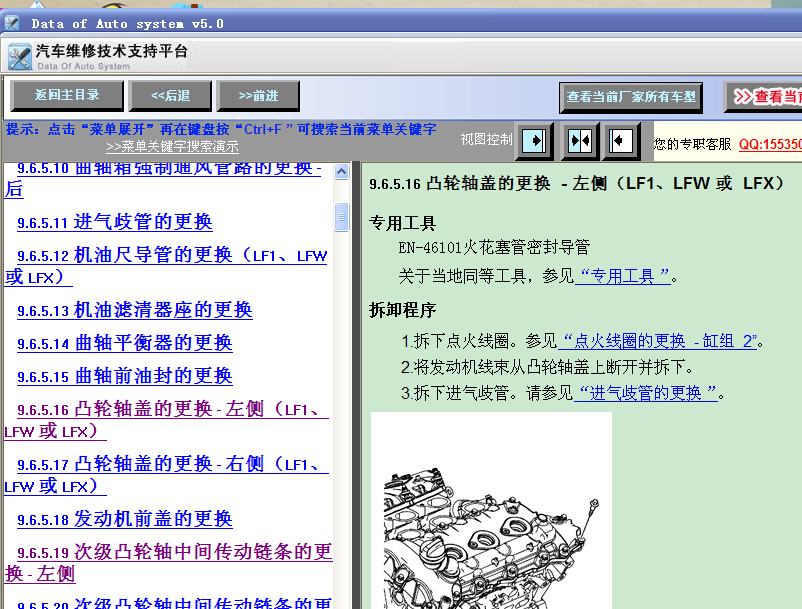The image size is (802, 609).
Task: Click the 返回主目录 button
Action: pyautogui.click(x=67, y=96)
